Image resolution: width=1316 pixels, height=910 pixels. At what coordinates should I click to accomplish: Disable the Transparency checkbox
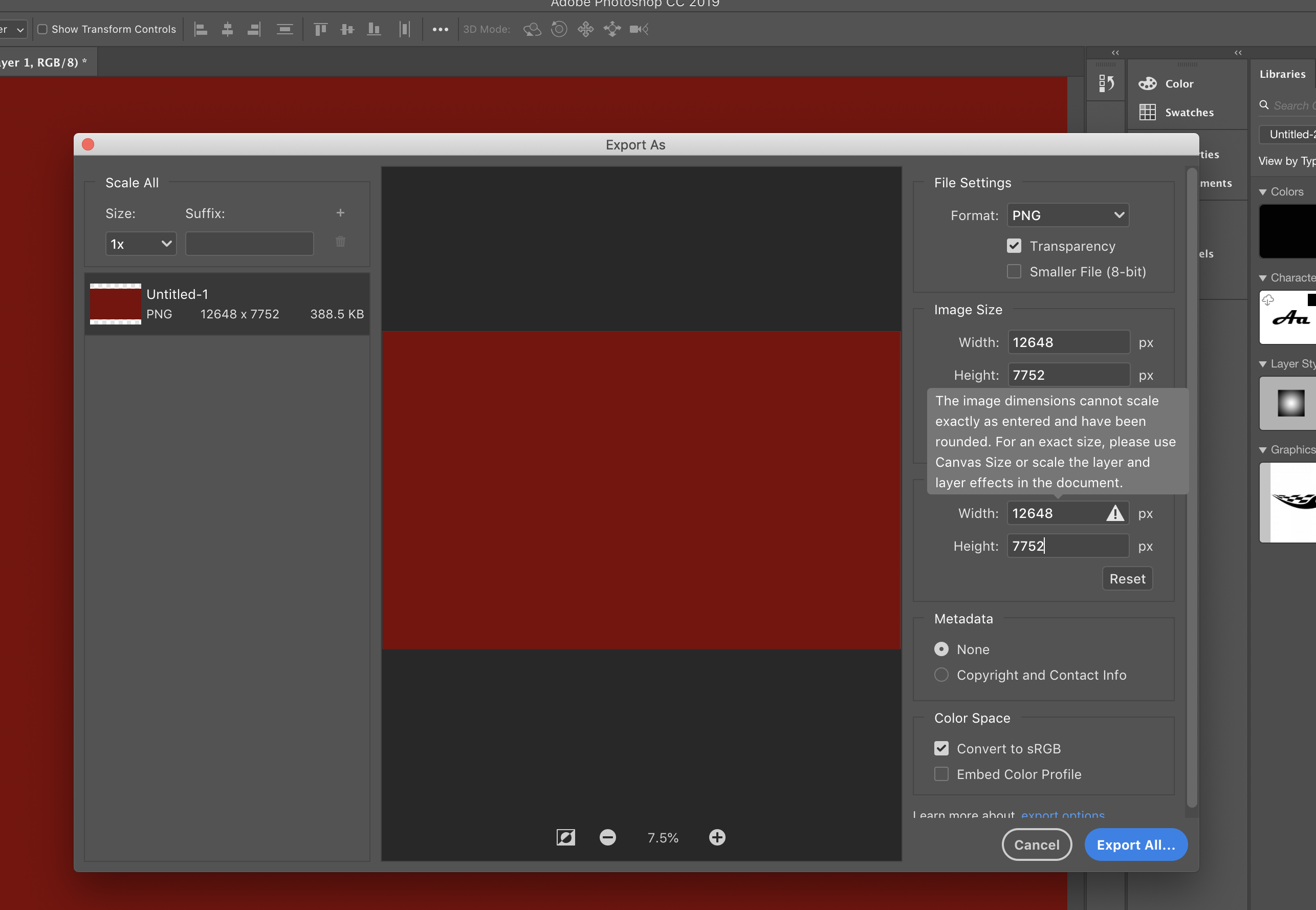click(x=1014, y=246)
